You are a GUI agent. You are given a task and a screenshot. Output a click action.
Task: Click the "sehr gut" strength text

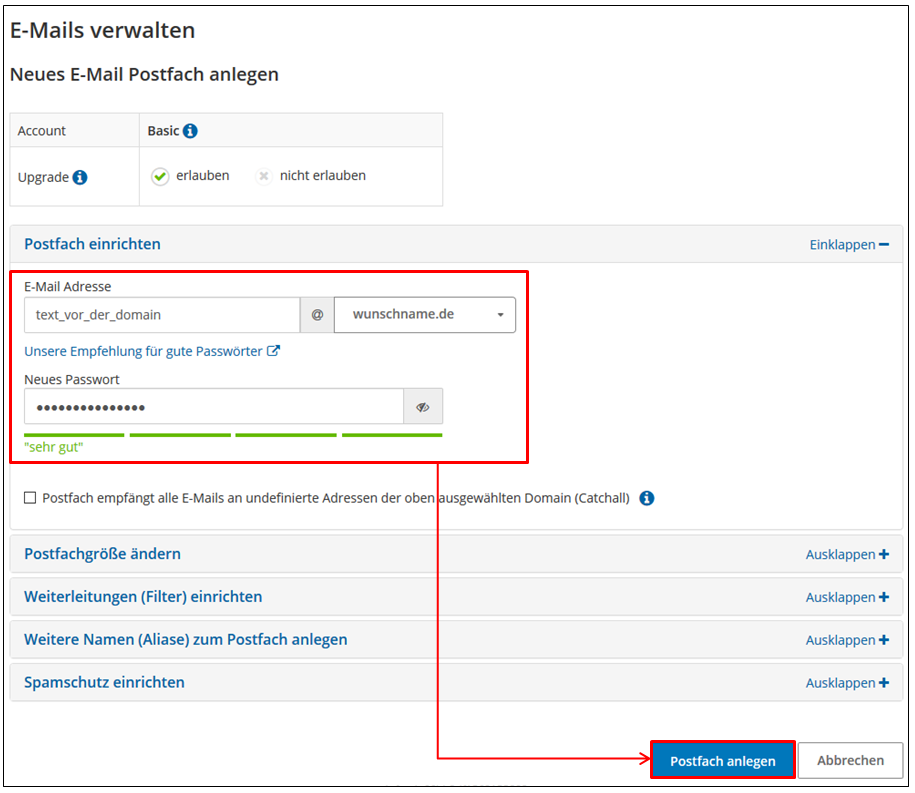click(54, 448)
